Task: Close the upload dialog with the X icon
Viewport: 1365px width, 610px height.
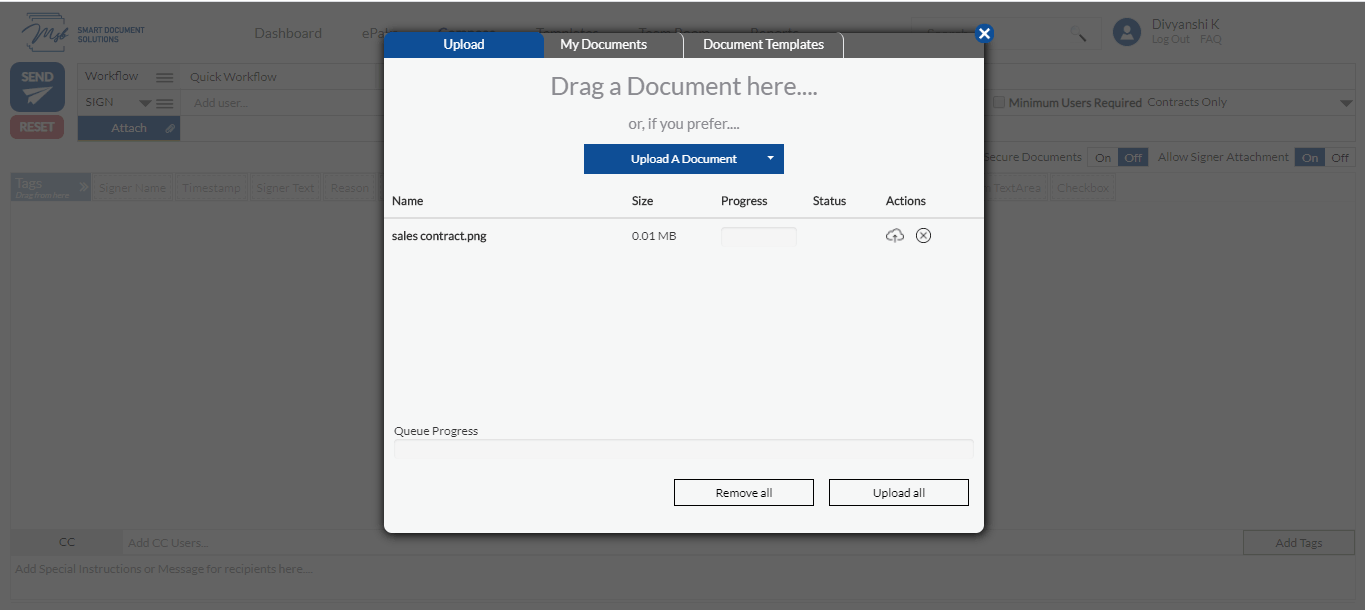Action: pyautogui.click(x=984, y=34)
